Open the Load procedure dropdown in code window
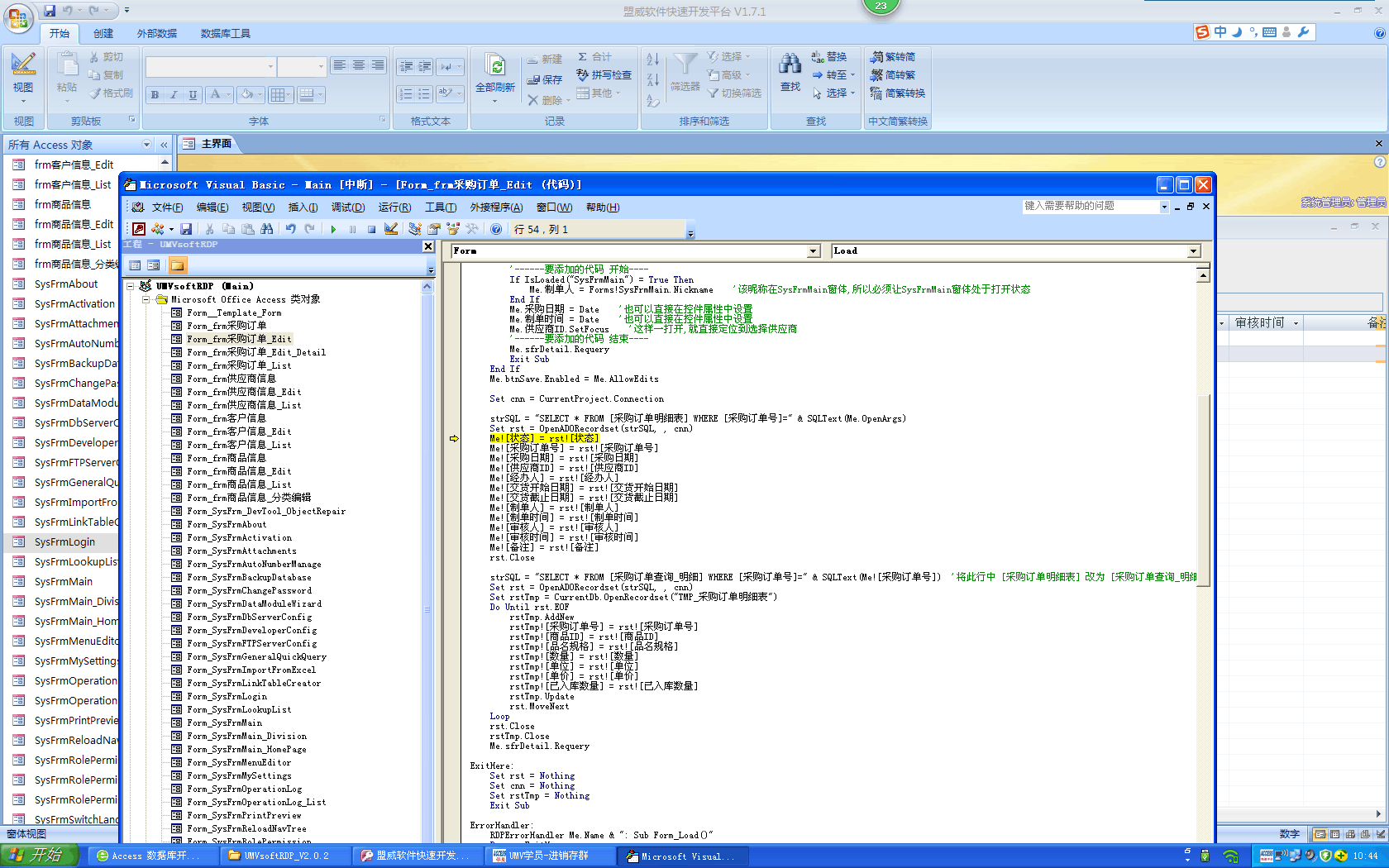Viewport: 1389px width, 868px height. click(x=1194, y=251)
